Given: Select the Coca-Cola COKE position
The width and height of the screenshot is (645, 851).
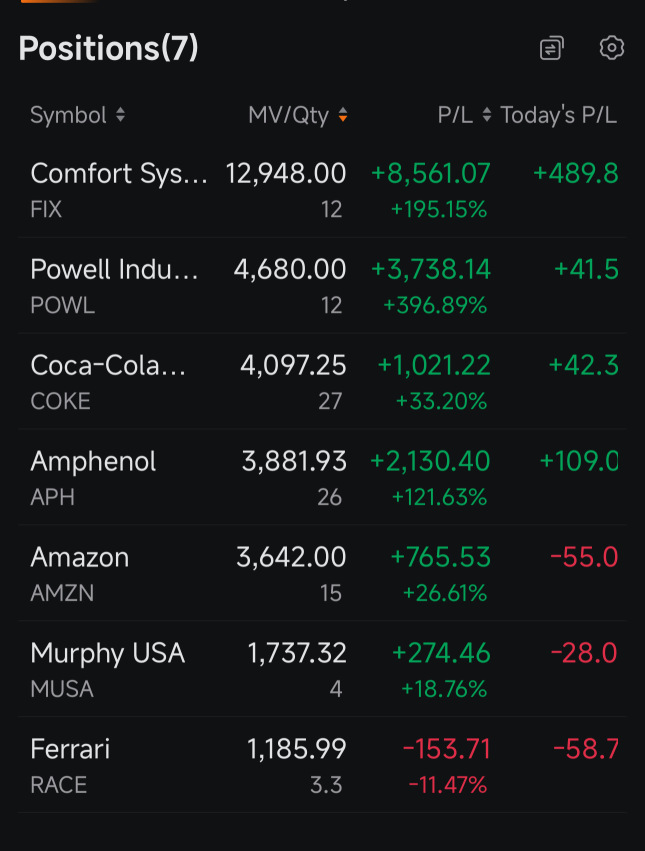Looking at the screenshot, I should tap(322, 382).
